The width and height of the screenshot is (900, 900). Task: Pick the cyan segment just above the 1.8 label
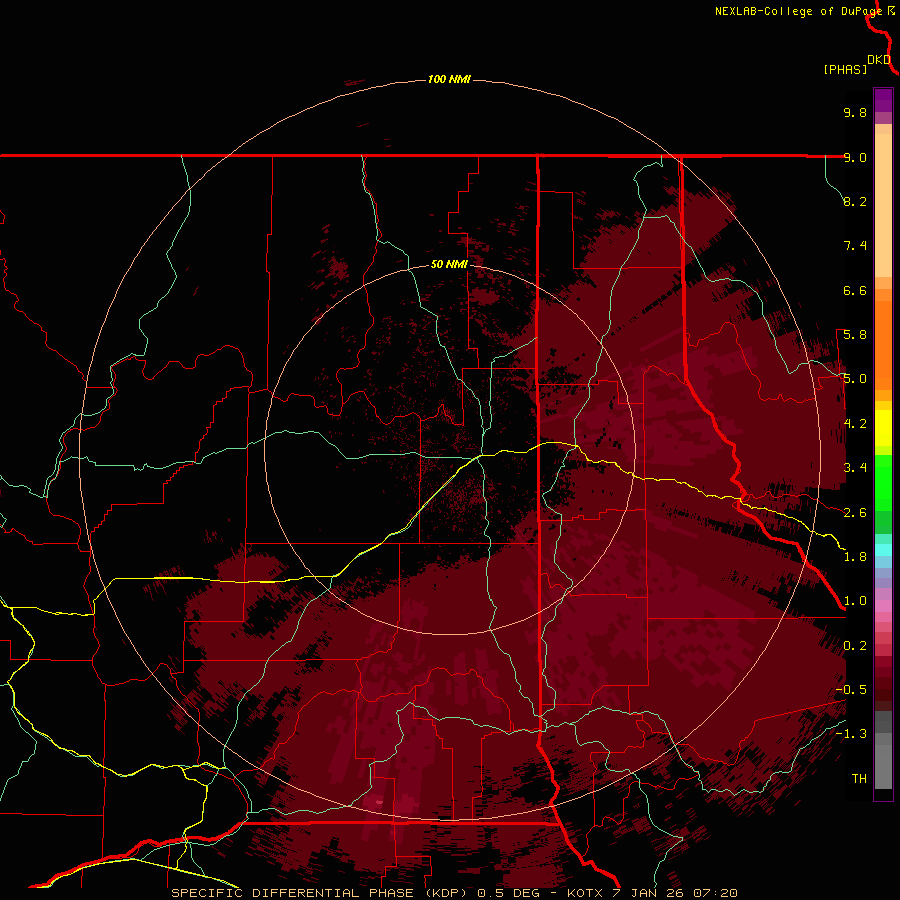pyautogui.click(x=883, y=550)
